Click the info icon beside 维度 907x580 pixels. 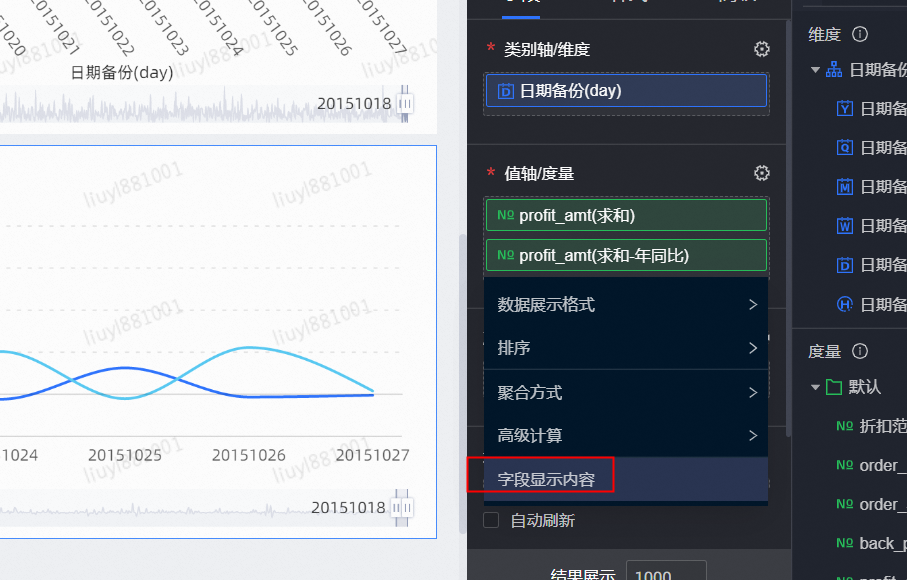pyautogui.click(x=860, y=34)
